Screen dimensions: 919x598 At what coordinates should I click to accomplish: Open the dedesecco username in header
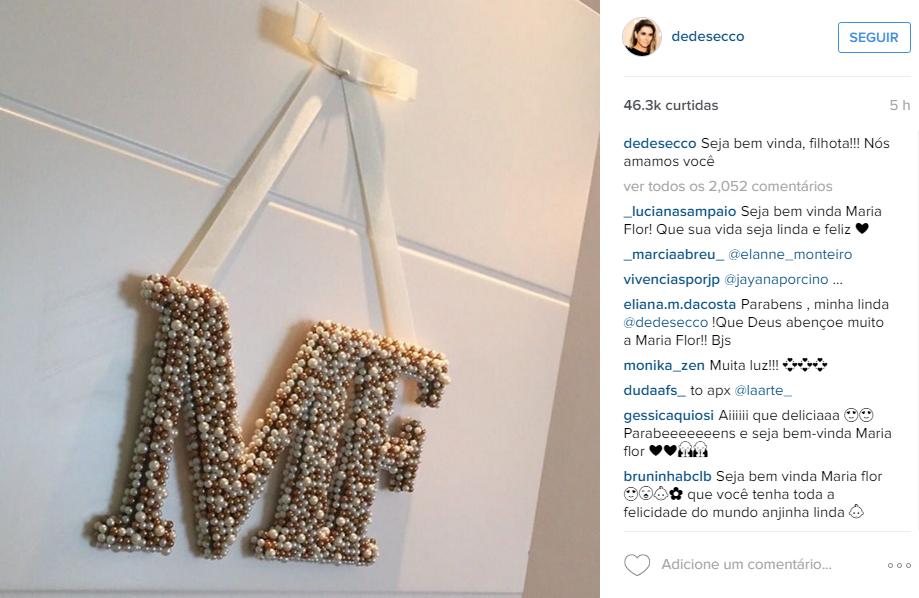coord(707,36)
